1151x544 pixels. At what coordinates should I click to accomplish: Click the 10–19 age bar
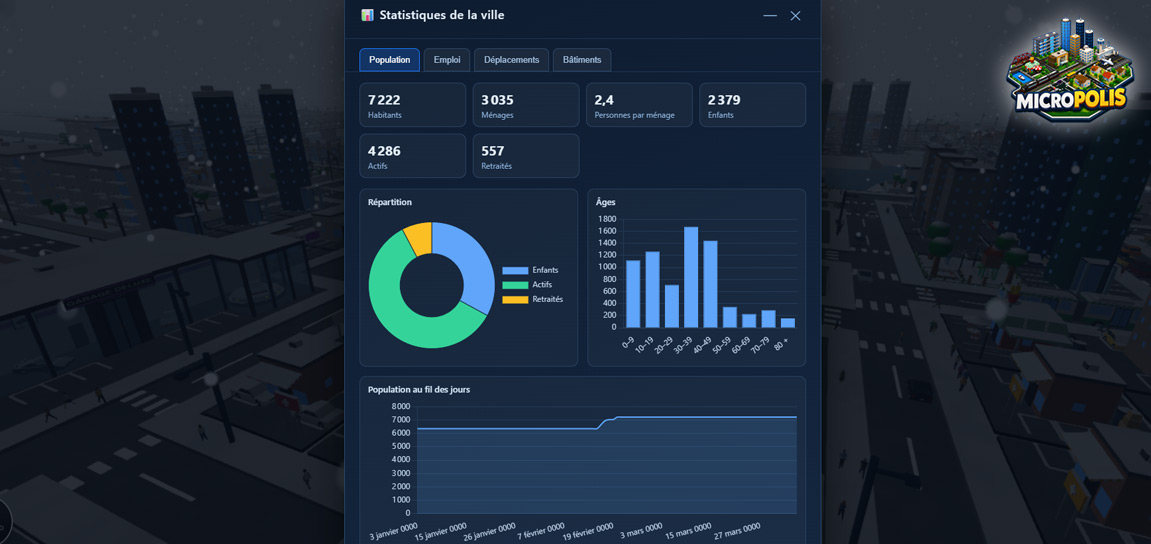coord(653,289)
